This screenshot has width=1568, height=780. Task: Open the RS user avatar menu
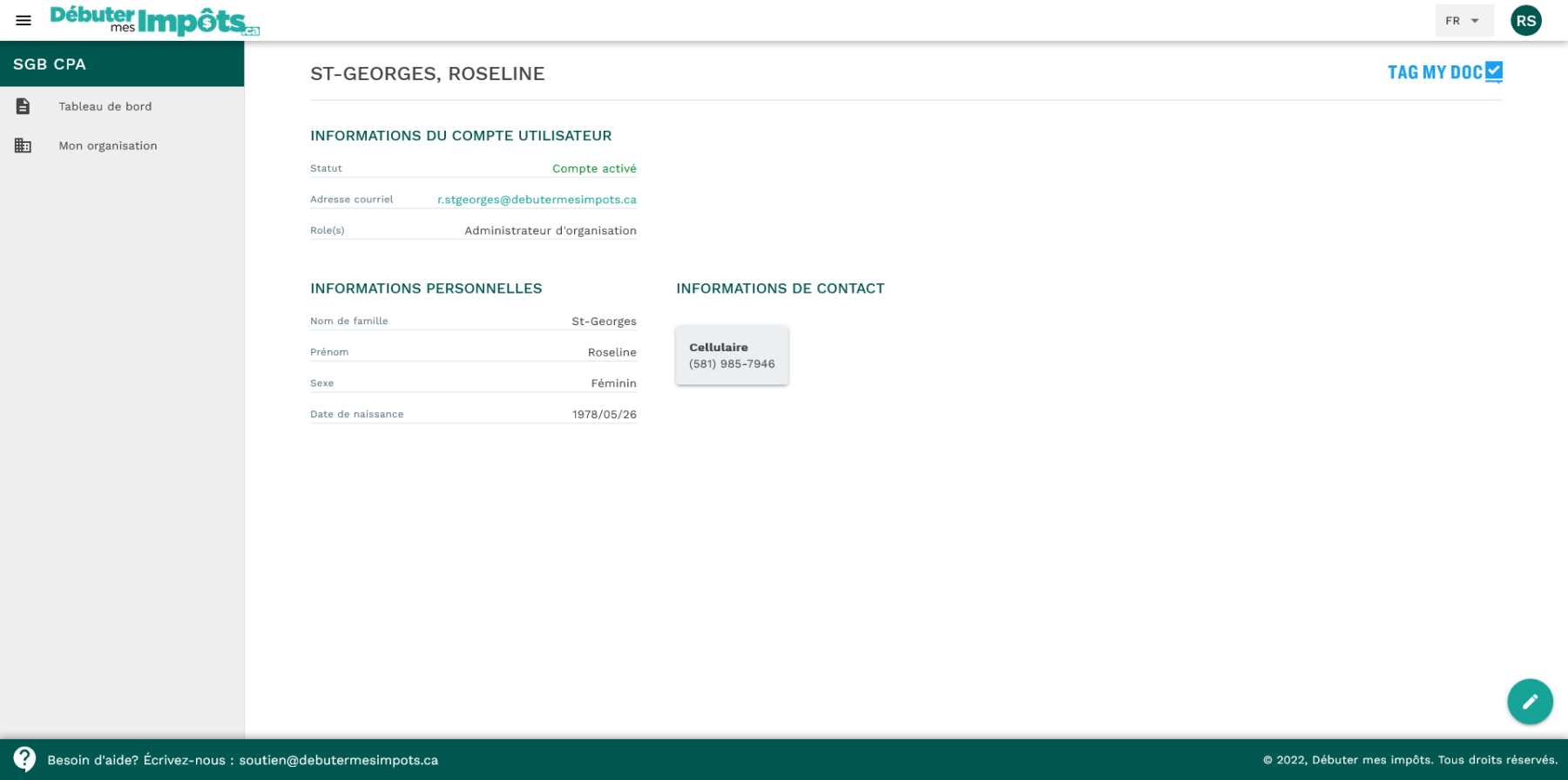click(x=1525, y=21)
